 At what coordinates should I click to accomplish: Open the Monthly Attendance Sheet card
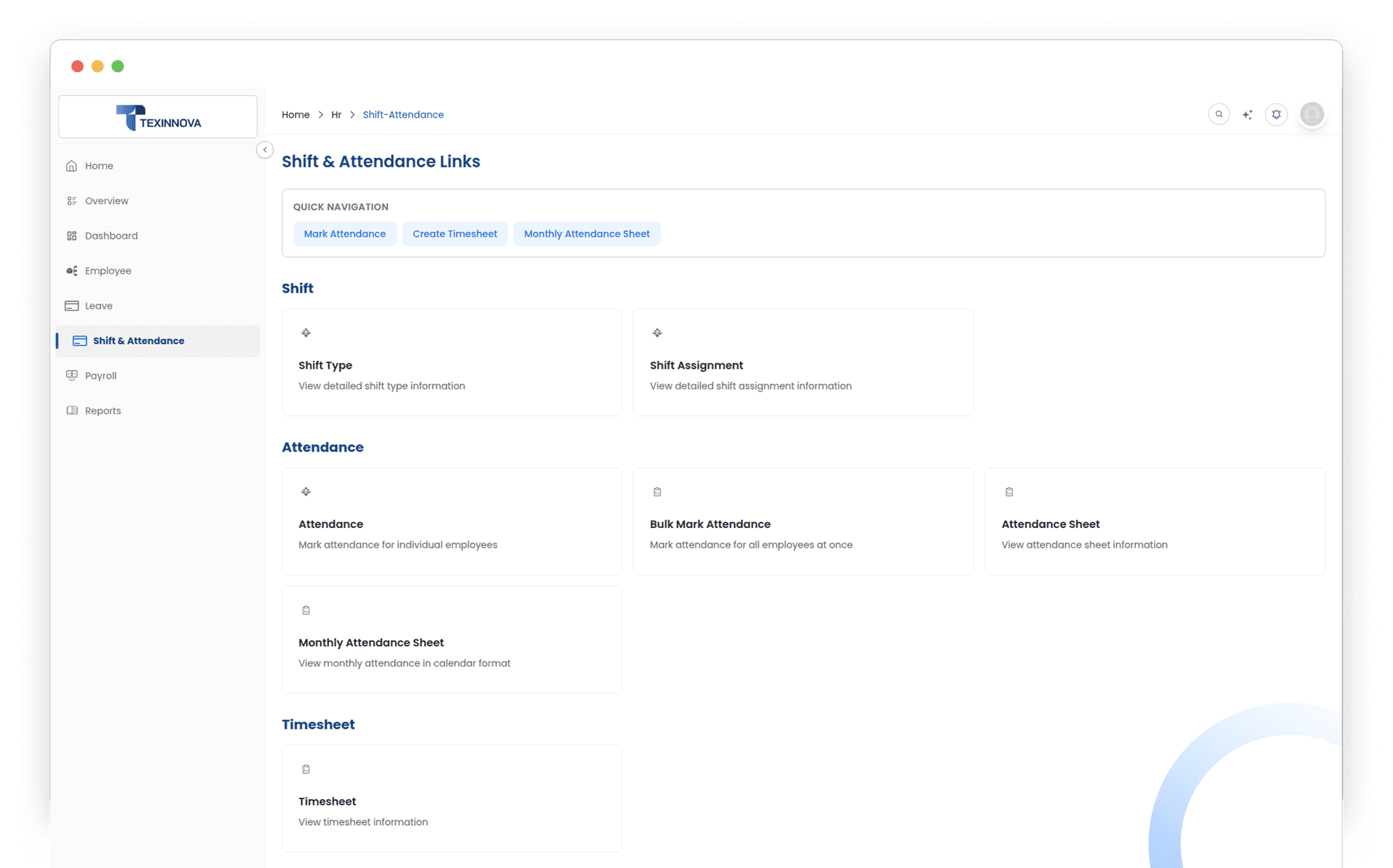[452, 639]
